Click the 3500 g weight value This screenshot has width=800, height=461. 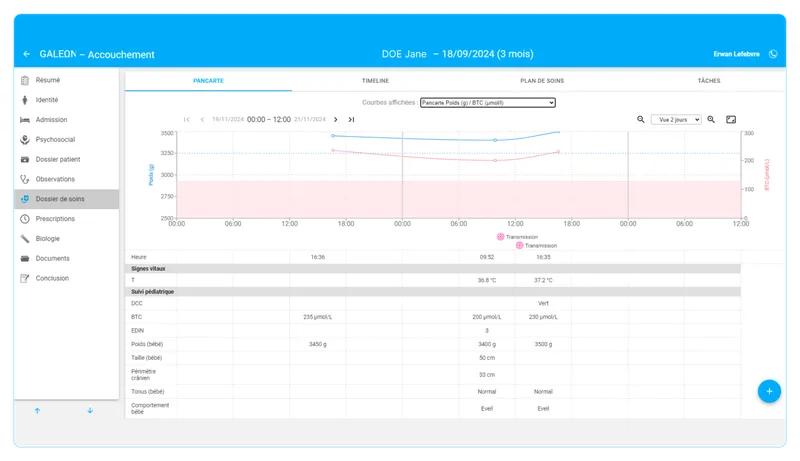[x=543, y=344]
